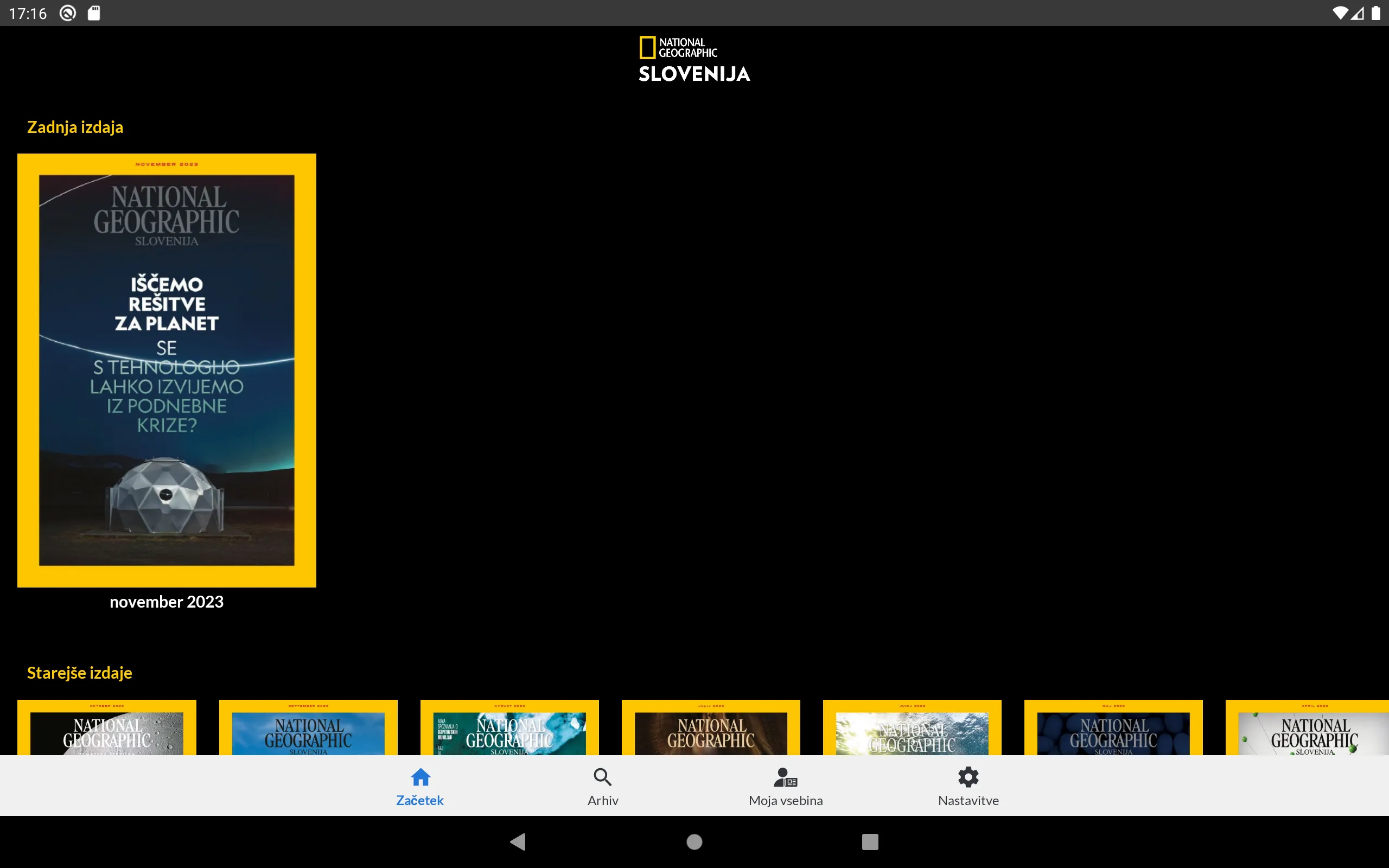The image size is (1389, 868).
Task: Open the Oktober 2023 moon cover
Action: click(107, 727)
